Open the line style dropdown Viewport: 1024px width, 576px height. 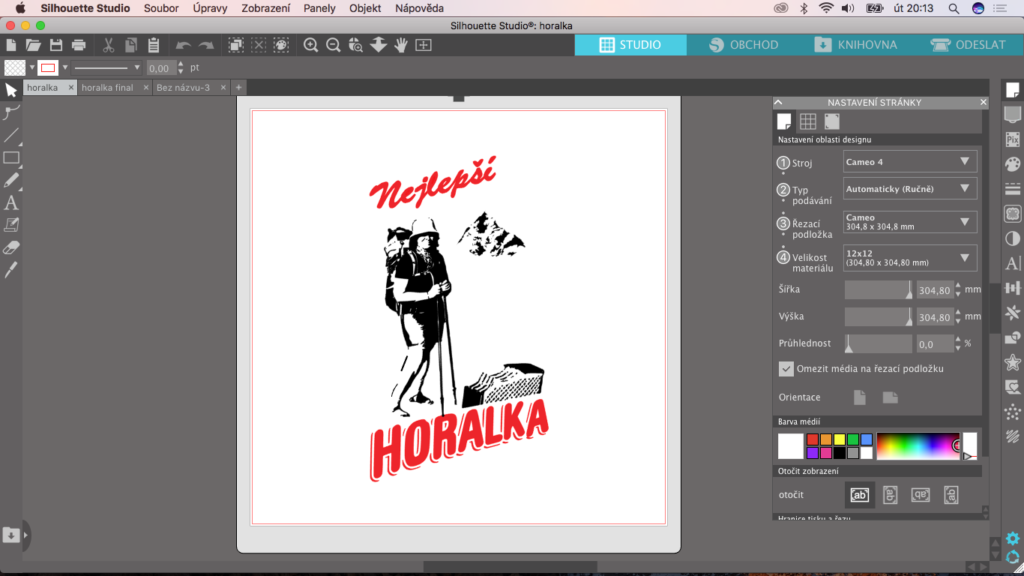[x=106, y=67]
